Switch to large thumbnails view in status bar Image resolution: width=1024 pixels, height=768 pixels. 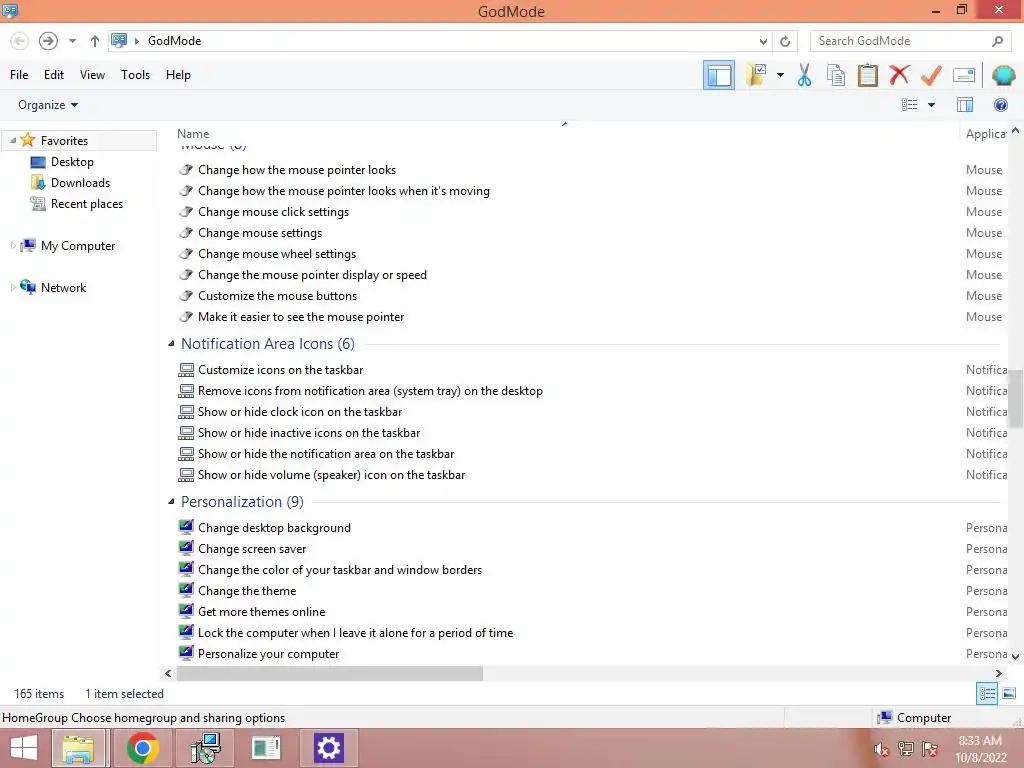1009,694
